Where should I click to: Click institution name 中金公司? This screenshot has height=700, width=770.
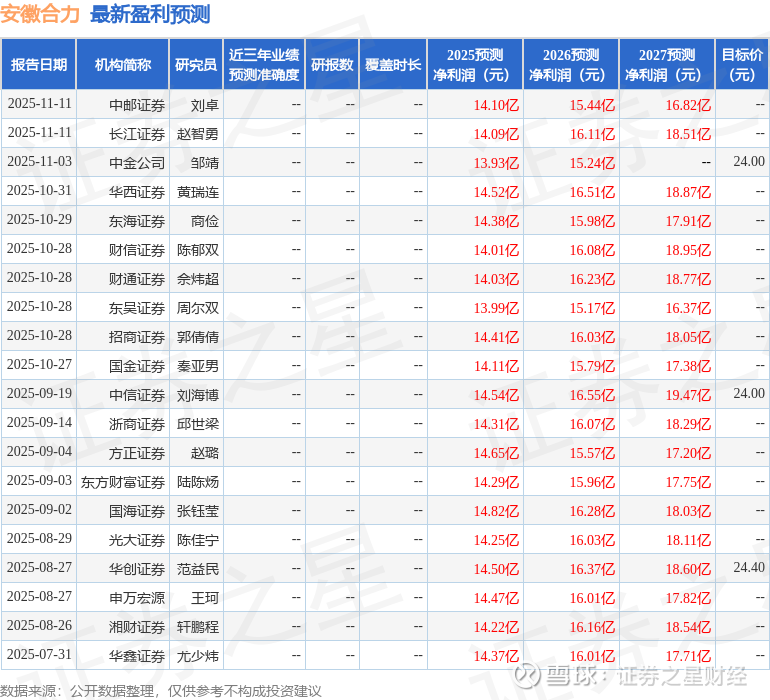[x=137, y=163]
